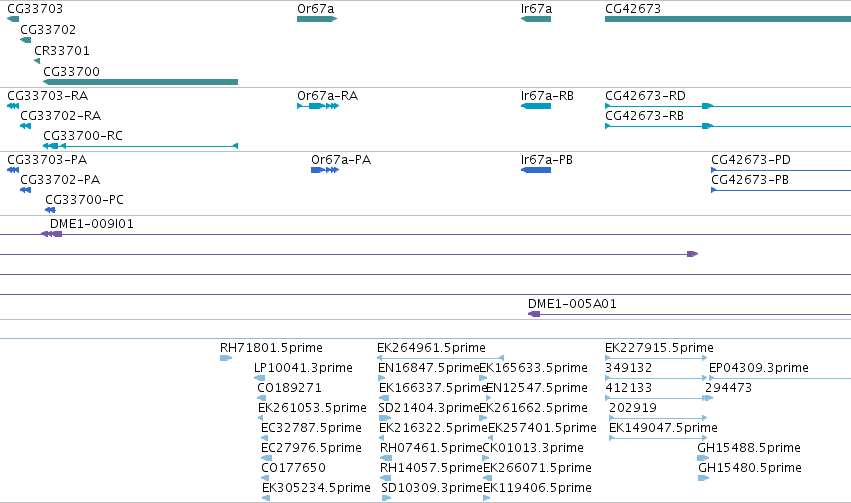The width and height of the screenshot is (851, 503).
Task: Select EST 202919
Action: (633, 408)
